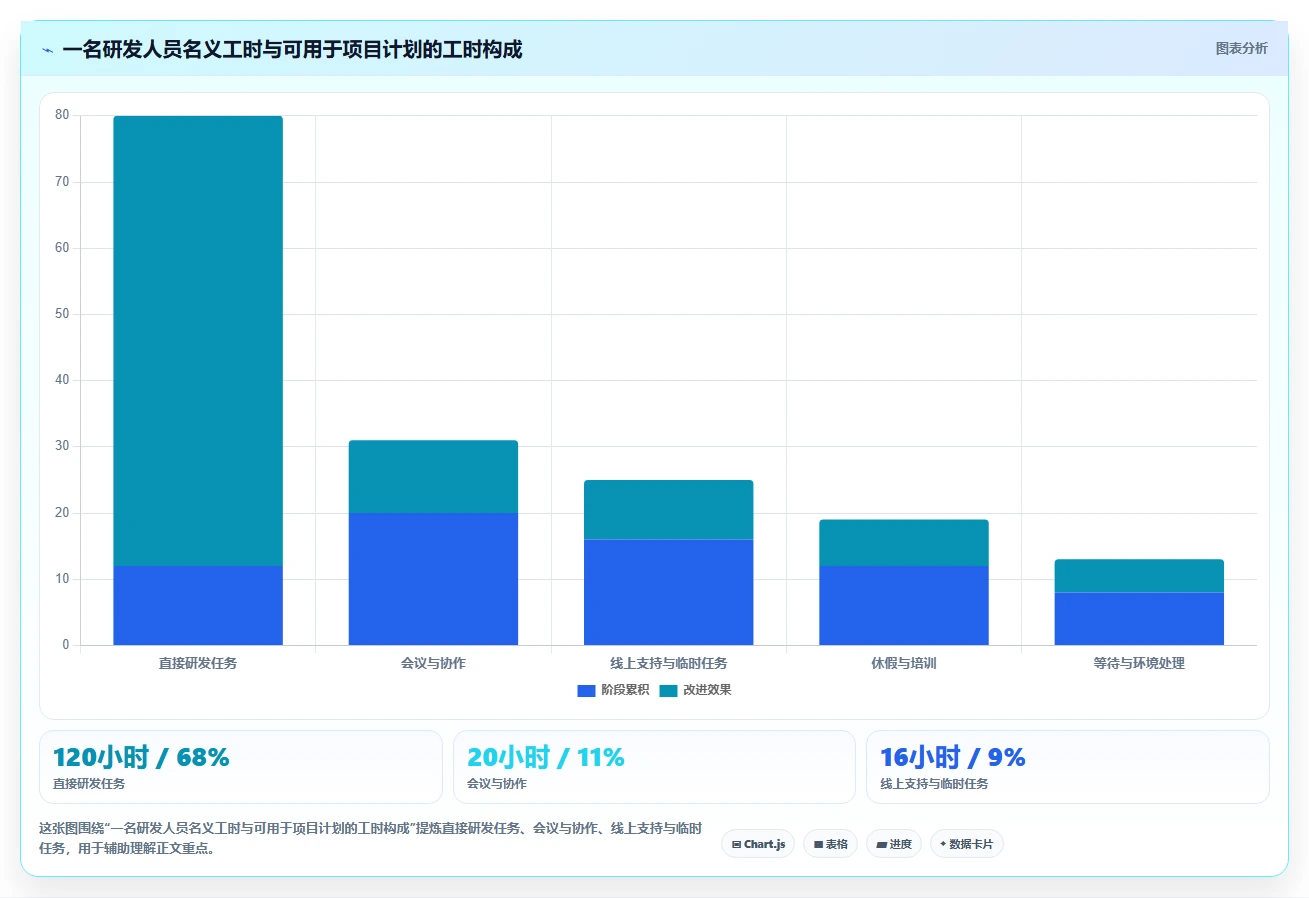Click the teal segment of 会议与协作 bar
Screen dimensions: 1309x898
coord(433,476)
